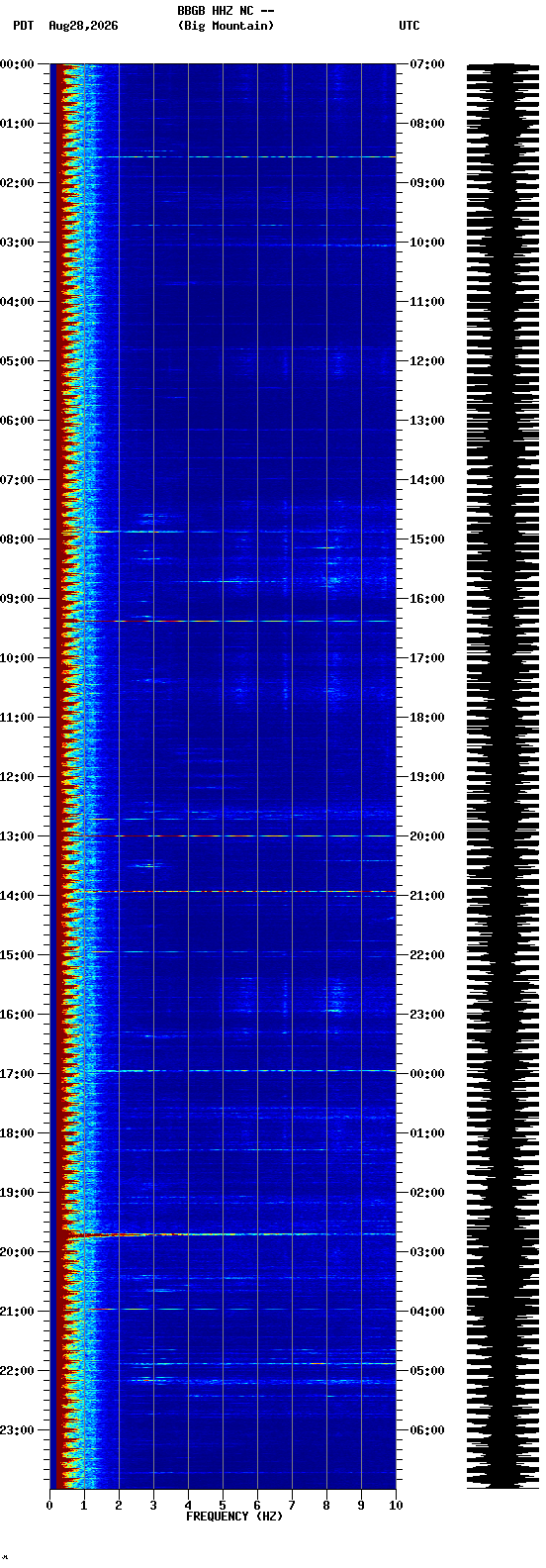Click the 04:00 PDT time label
This screenshot has width=546, height=1568.
17,302
